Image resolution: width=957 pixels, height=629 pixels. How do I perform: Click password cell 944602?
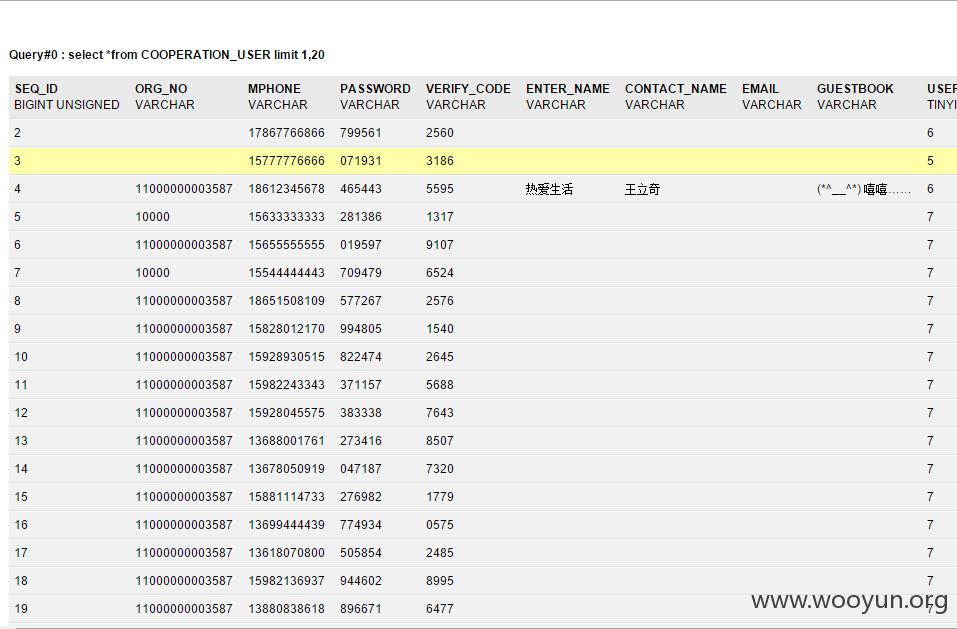point(361,581)
